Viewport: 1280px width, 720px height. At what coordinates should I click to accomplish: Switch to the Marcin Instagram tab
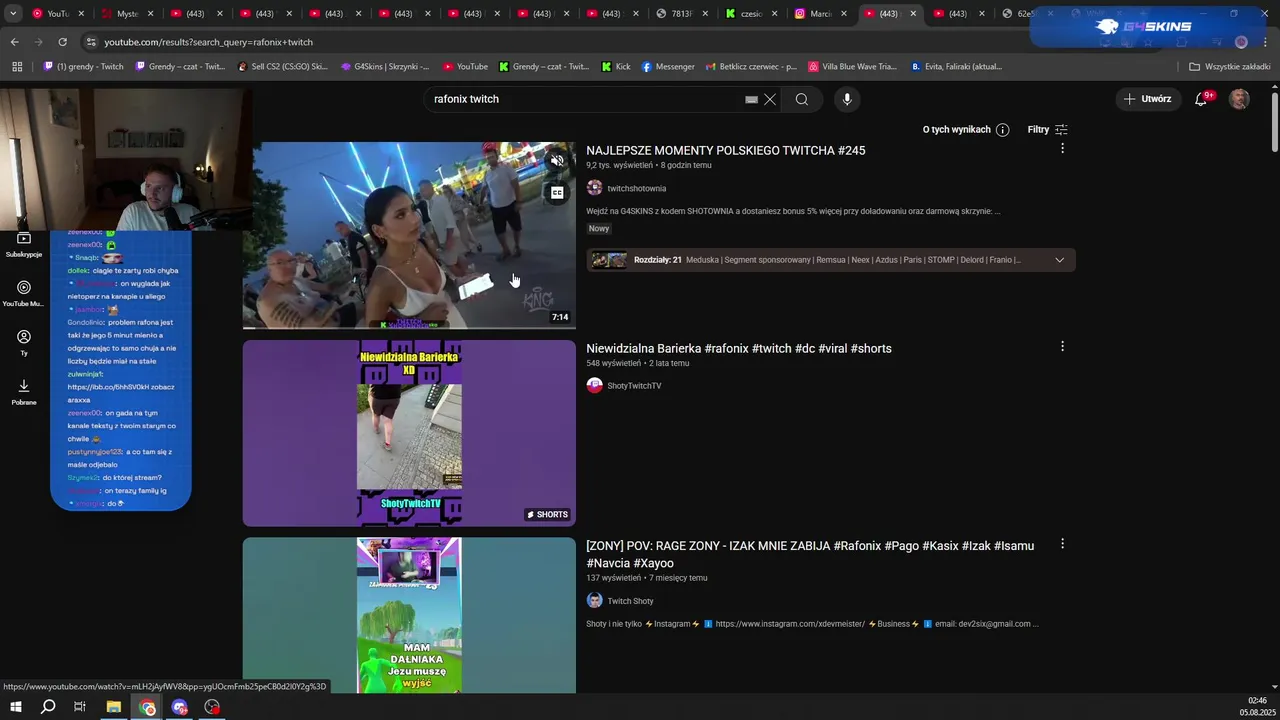pyautogui.click(x=821, y=14)
